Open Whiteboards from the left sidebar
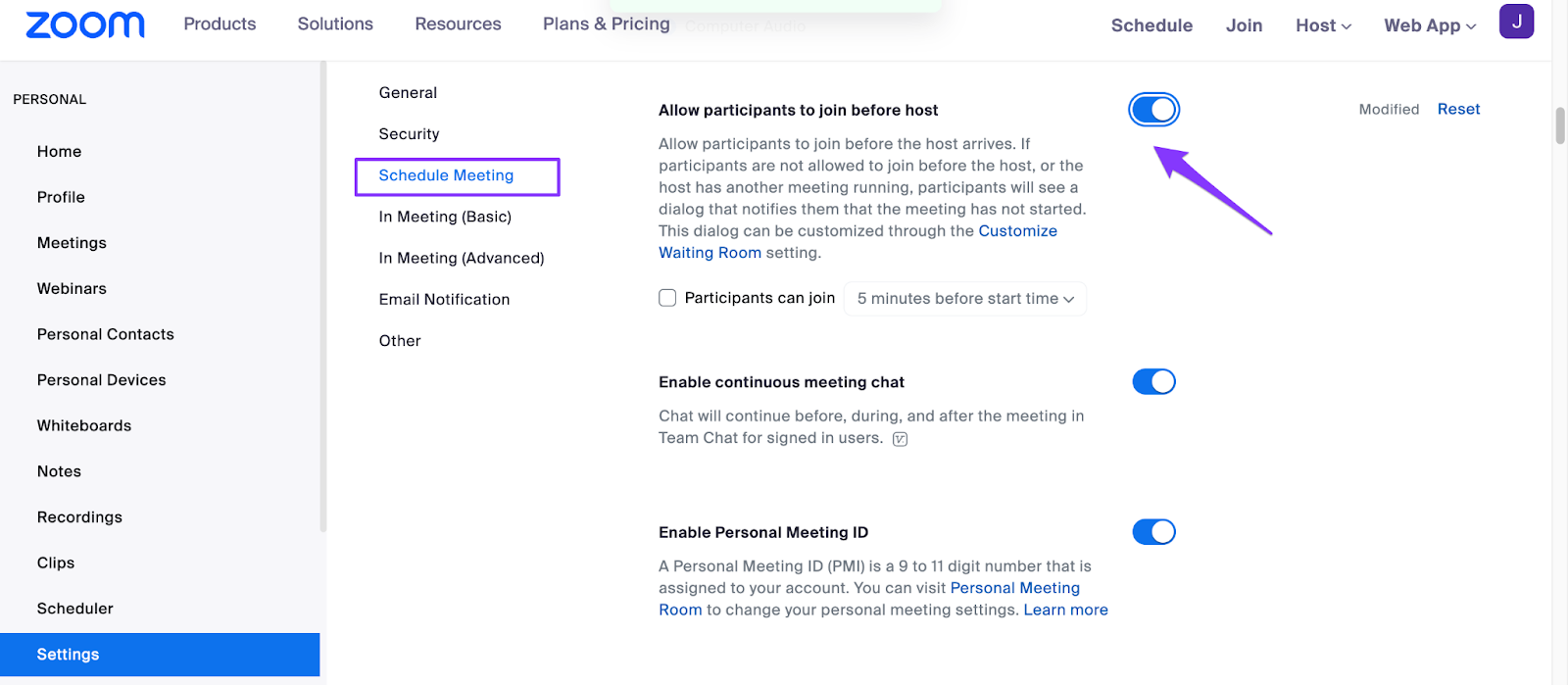This screenshot has height=685, width=1568. pos(84,425)
